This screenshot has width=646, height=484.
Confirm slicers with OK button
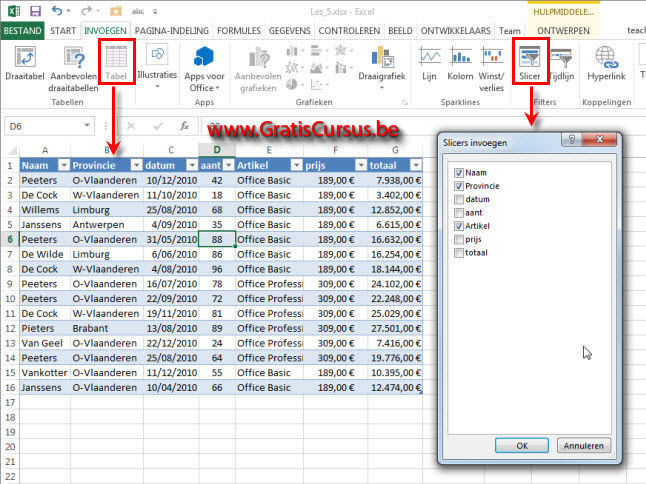[522, 445]
